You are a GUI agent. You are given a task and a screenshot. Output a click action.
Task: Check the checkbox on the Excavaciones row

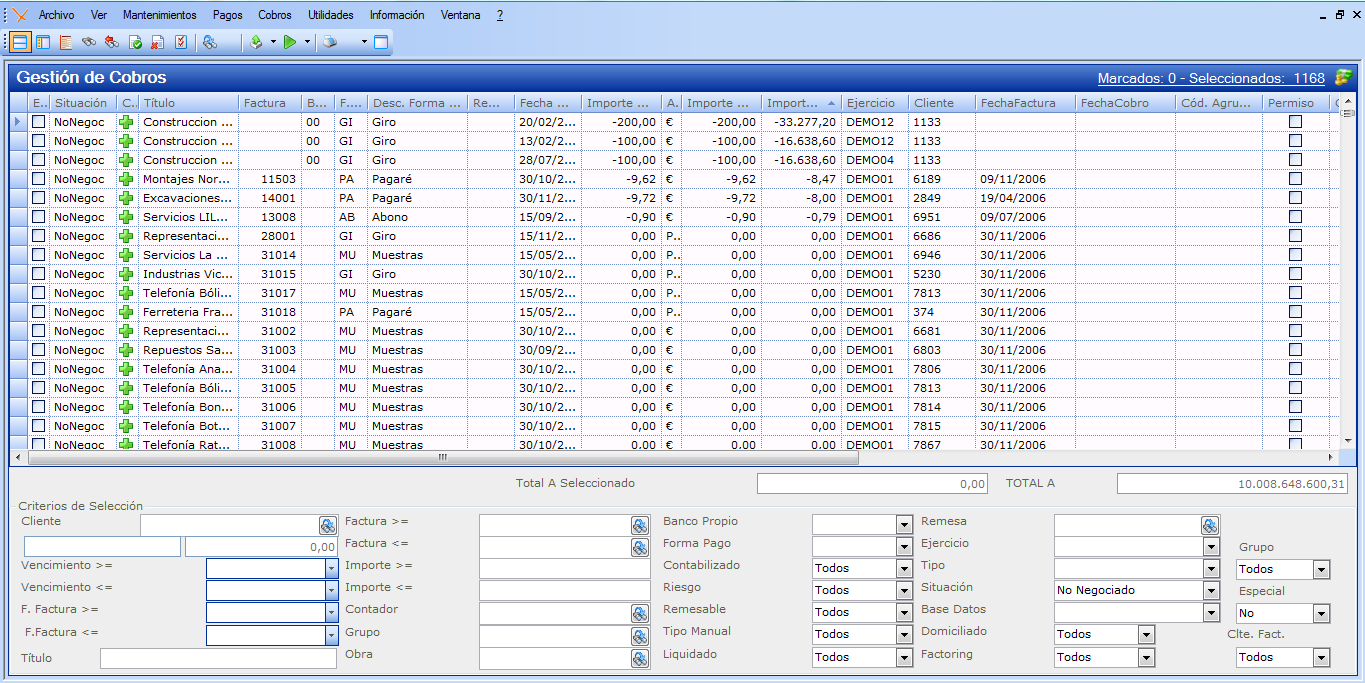coord(39,198)
